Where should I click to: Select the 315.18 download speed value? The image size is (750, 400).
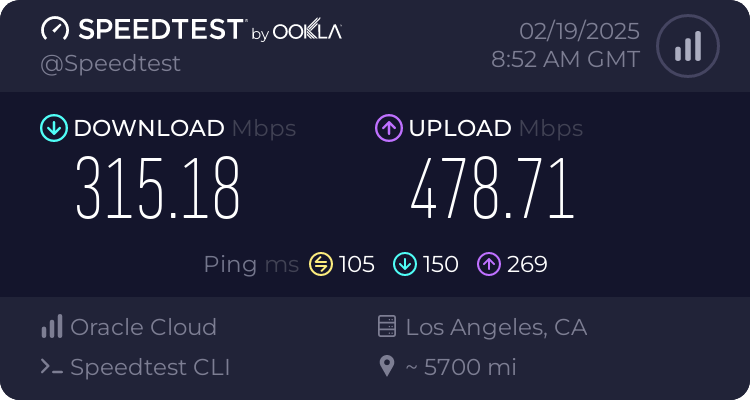(x=158, y=188)
